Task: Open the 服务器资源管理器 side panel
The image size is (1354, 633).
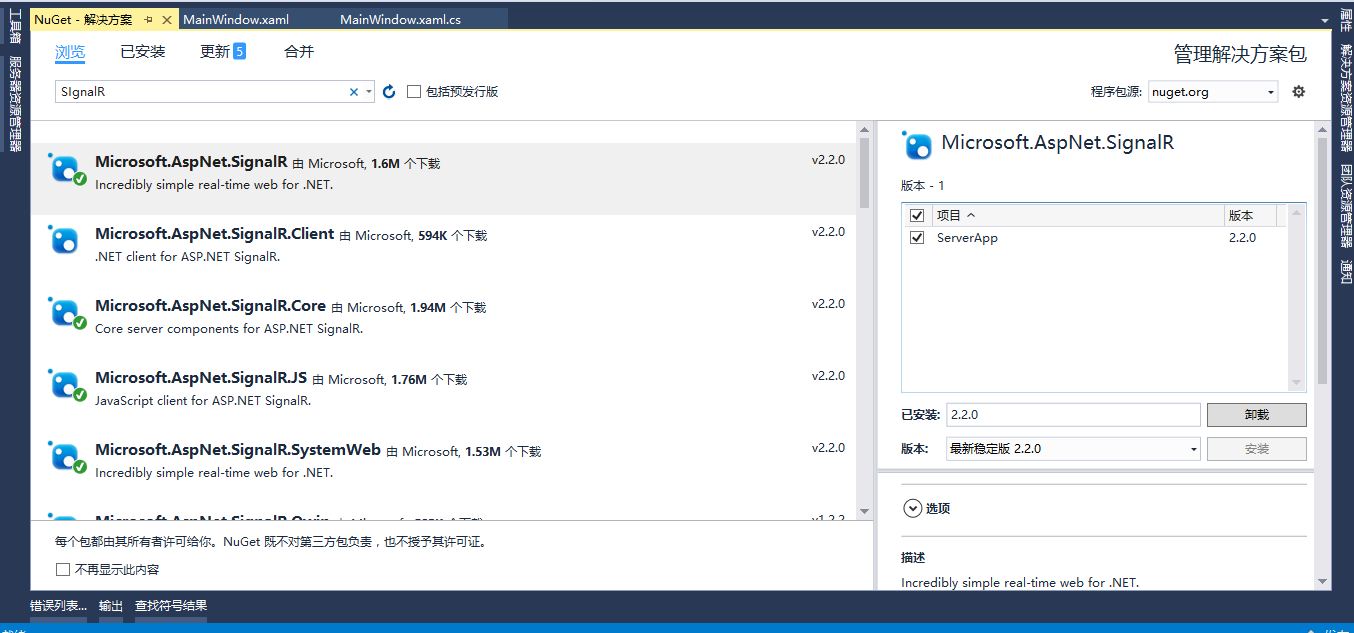Action: point(15,104)
